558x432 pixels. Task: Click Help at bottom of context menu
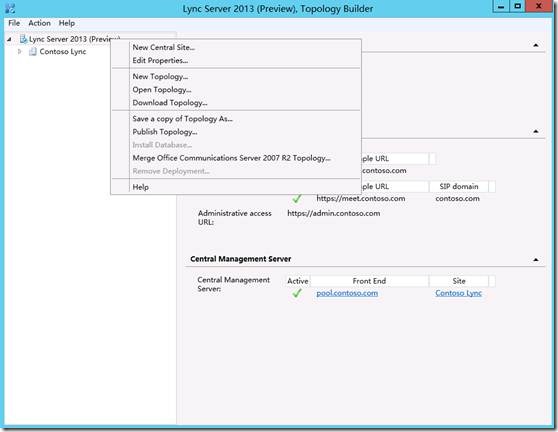141,187
